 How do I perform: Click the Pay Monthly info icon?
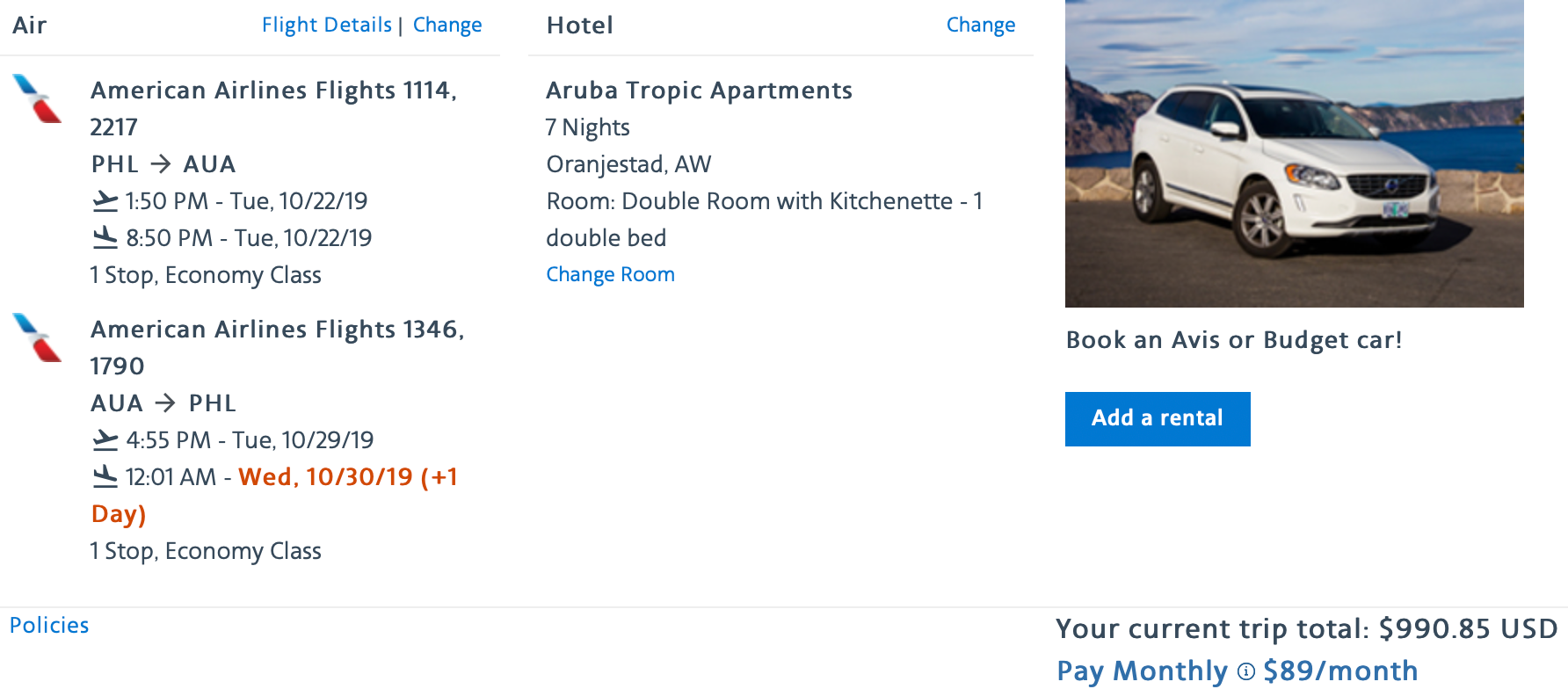coord(1245,672)
